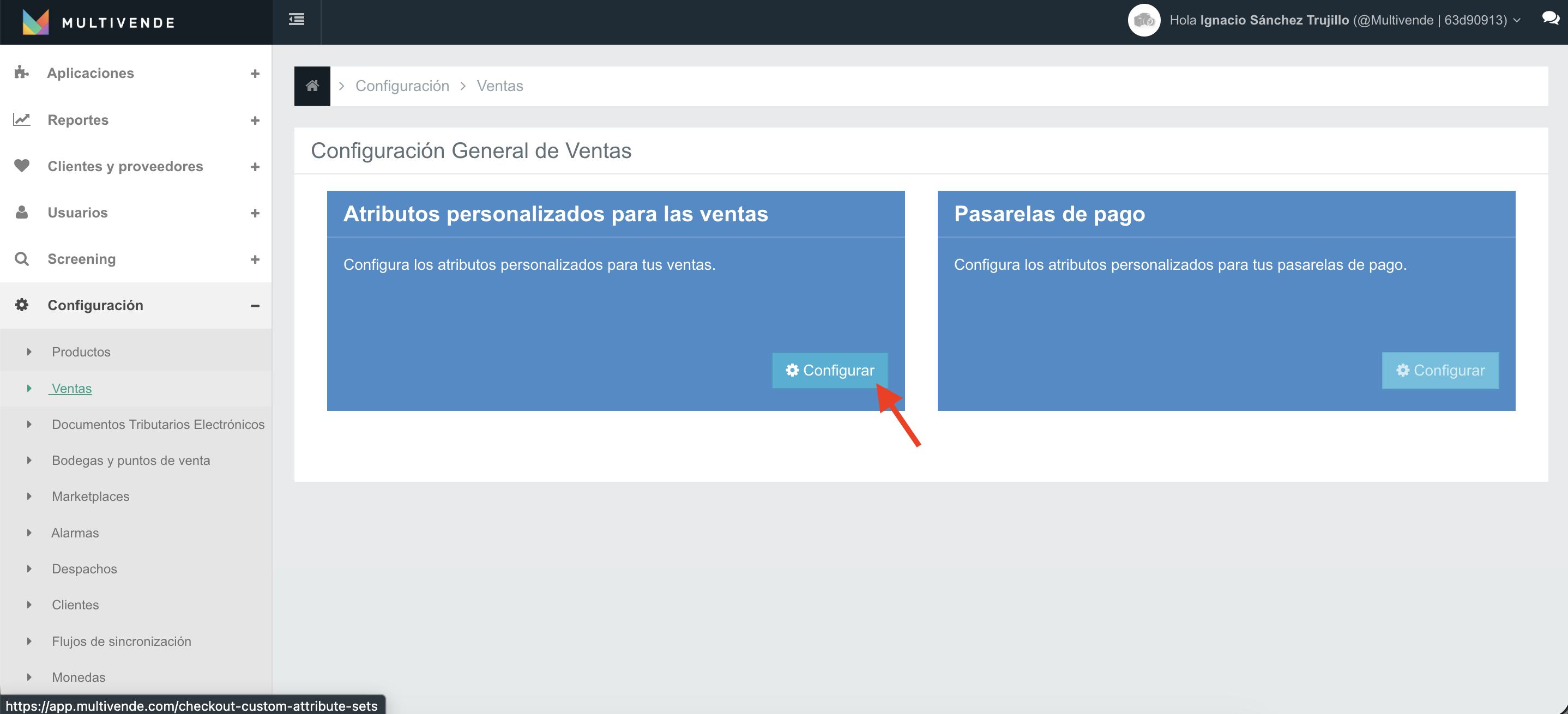
Task: Click the Aplicaciones puzzle icon
Action: click(x=21, y=72)
